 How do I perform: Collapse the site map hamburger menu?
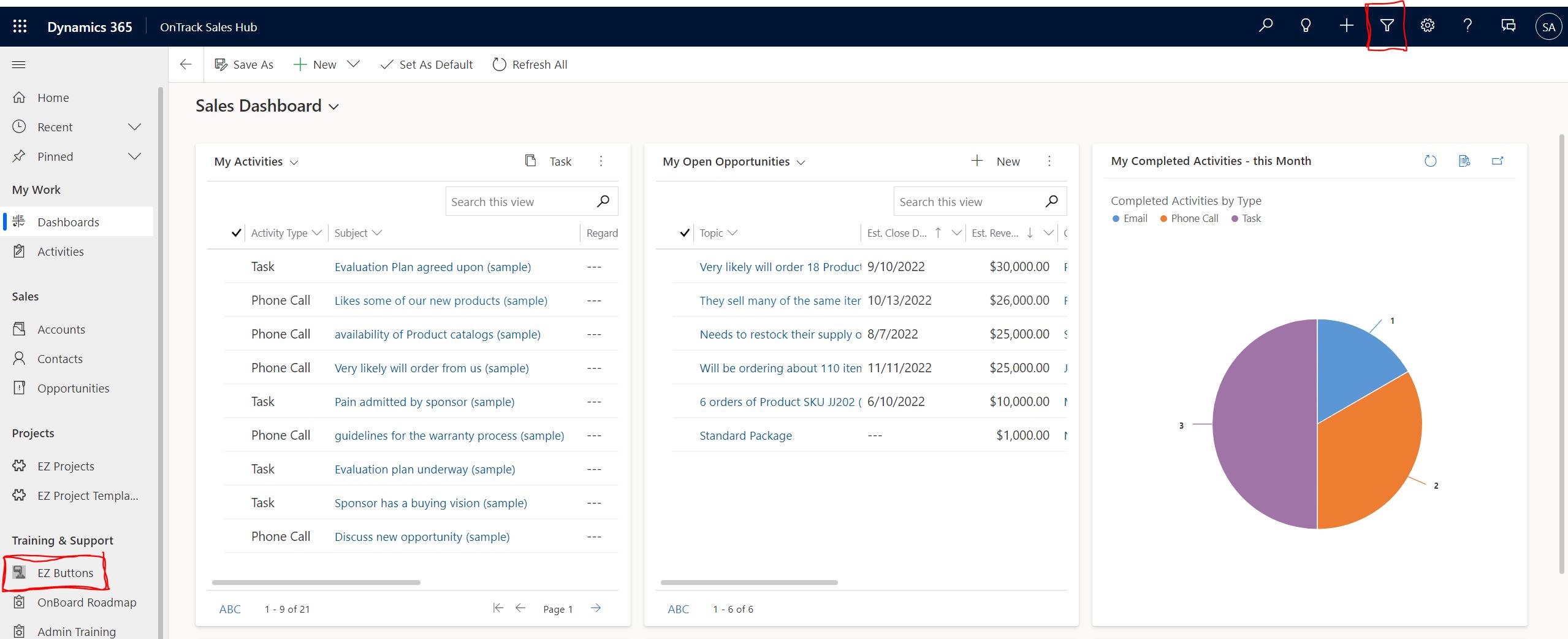[19, 64]
